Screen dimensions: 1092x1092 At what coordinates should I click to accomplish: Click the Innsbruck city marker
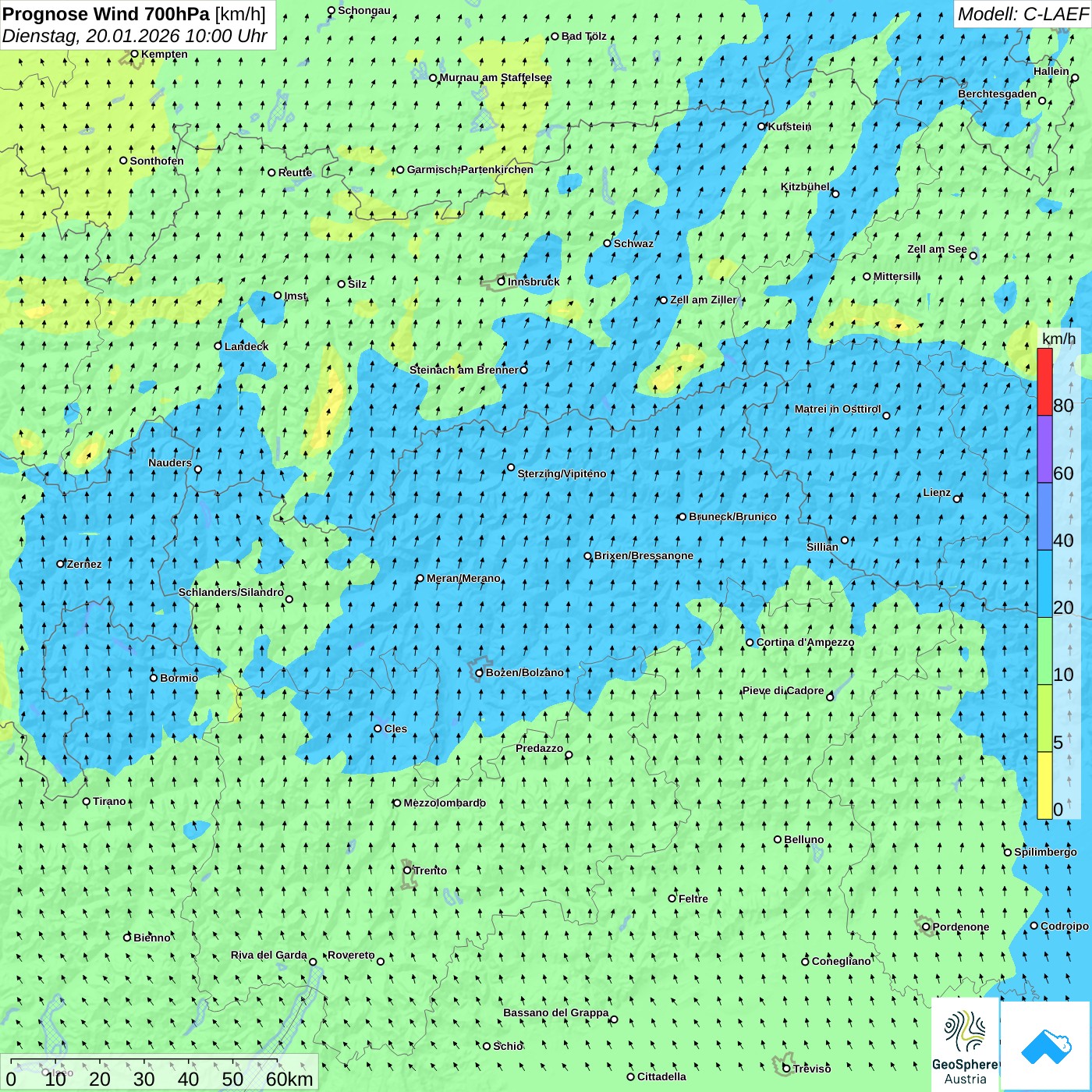(x=502, y=282)
